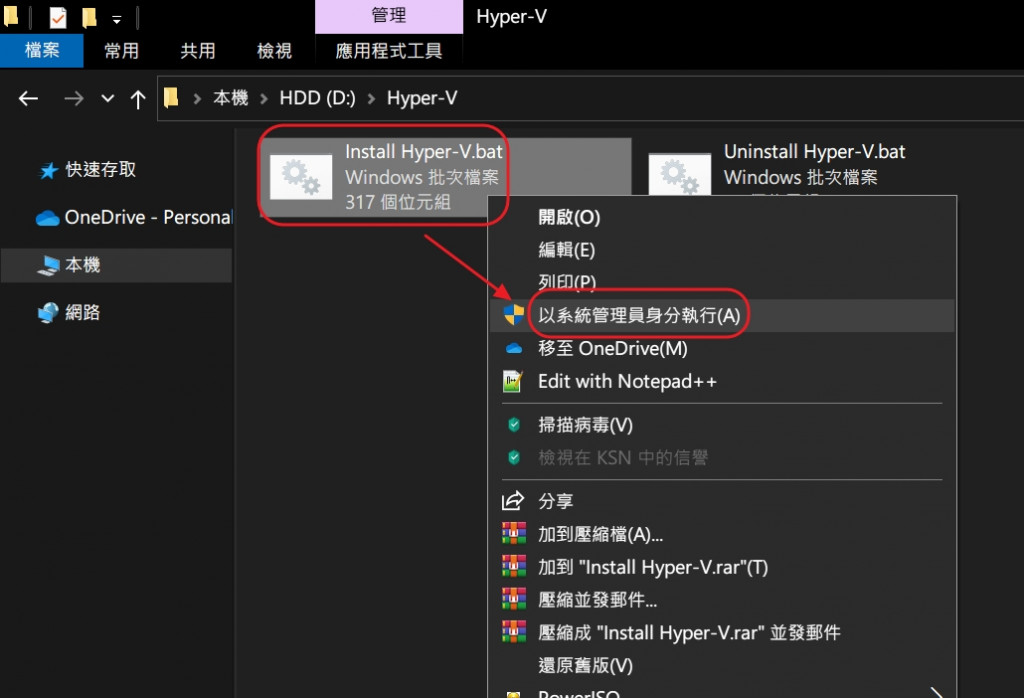The width and height of the screenshot is (1024, 698).
Task: Choose 編輯(E) from context menu
Action: pyautogui.click(x=722, y=250)
